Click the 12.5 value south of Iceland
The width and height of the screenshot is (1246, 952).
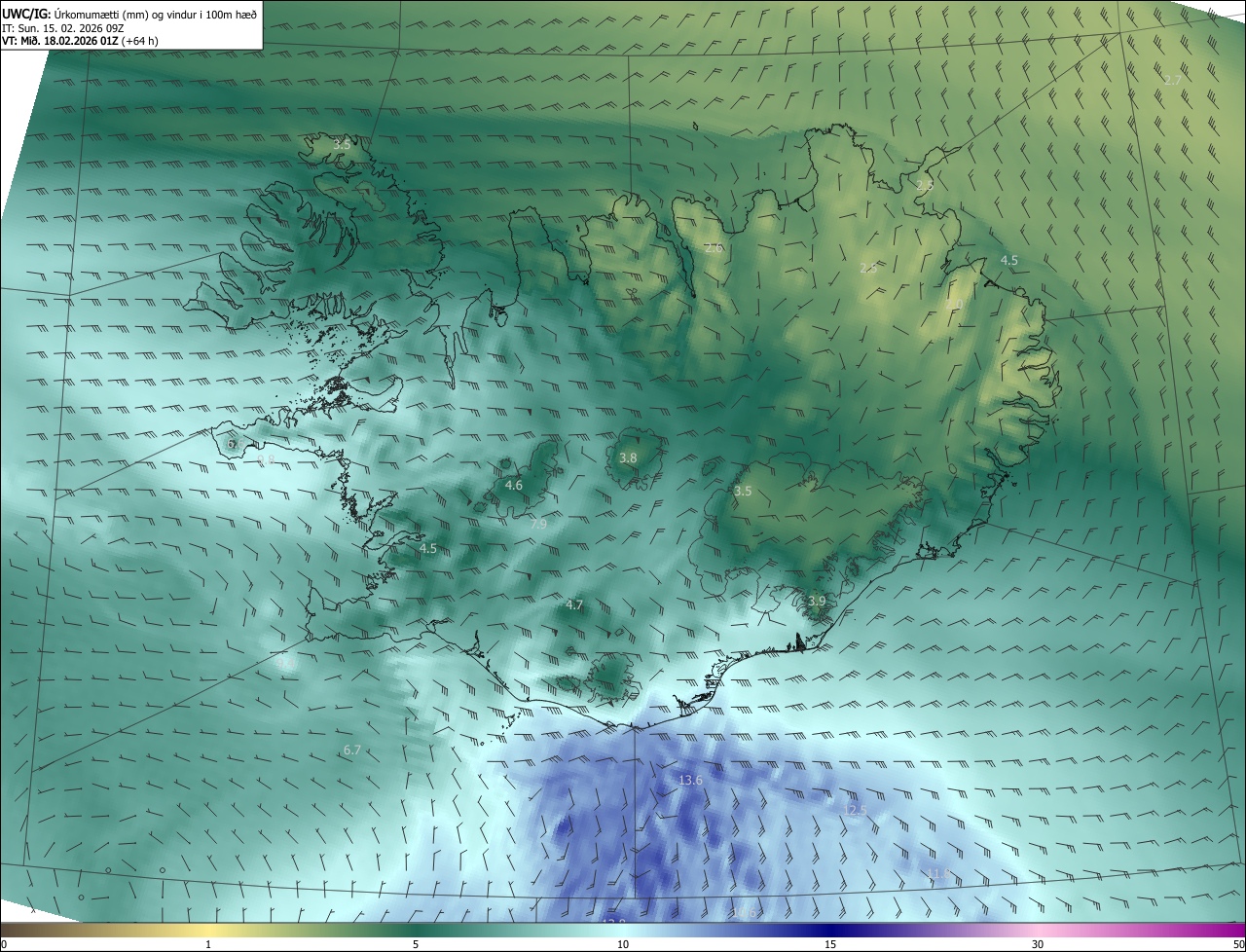pos(855,810)
